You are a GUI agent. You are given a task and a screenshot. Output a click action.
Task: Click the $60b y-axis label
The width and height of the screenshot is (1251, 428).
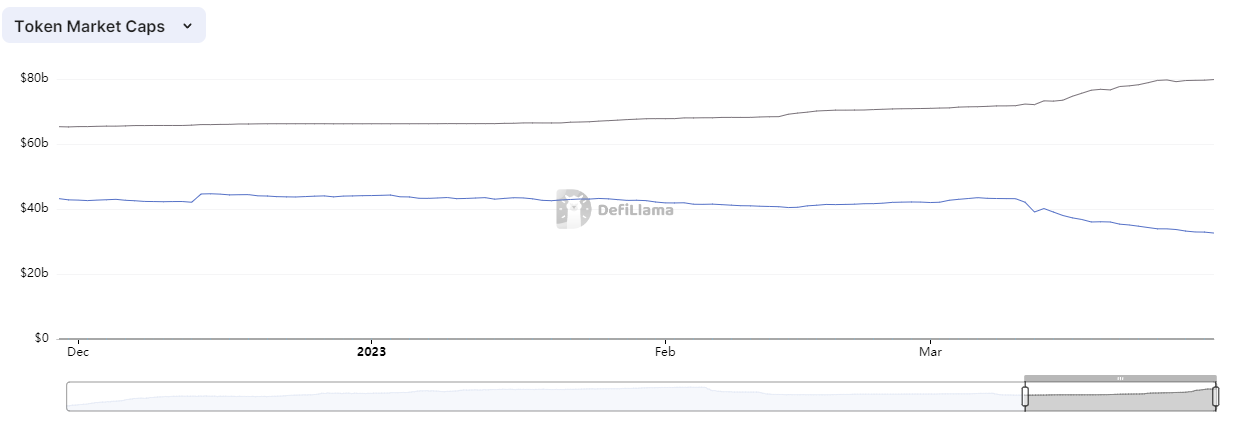click(x=34, y=144)
